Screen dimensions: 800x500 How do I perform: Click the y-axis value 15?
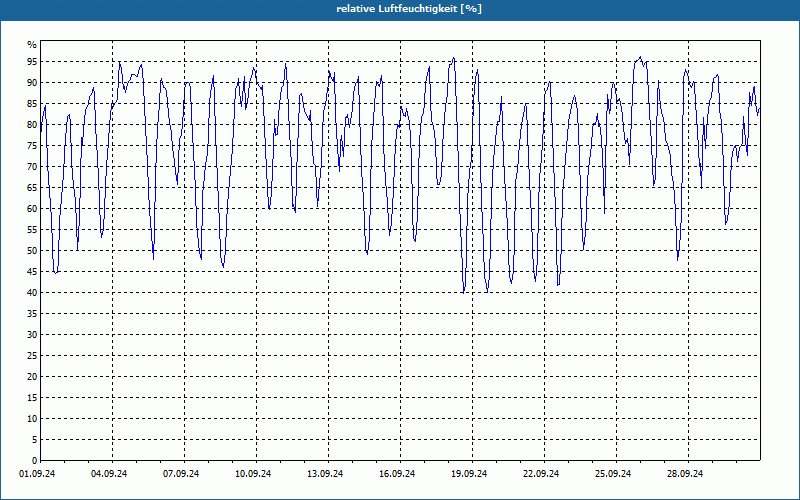tap(32, 397)
